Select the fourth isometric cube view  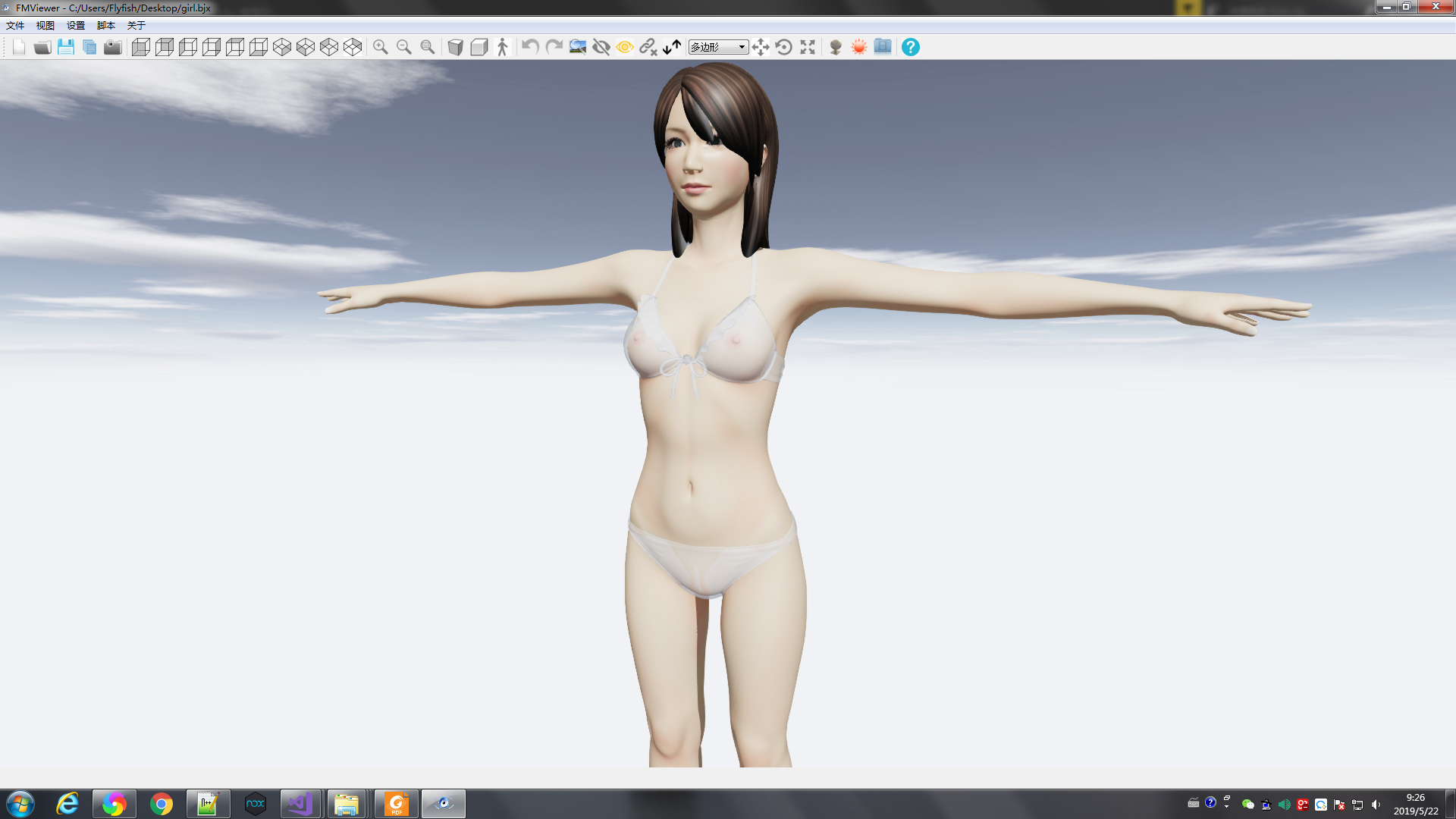[x=352, y=47]
